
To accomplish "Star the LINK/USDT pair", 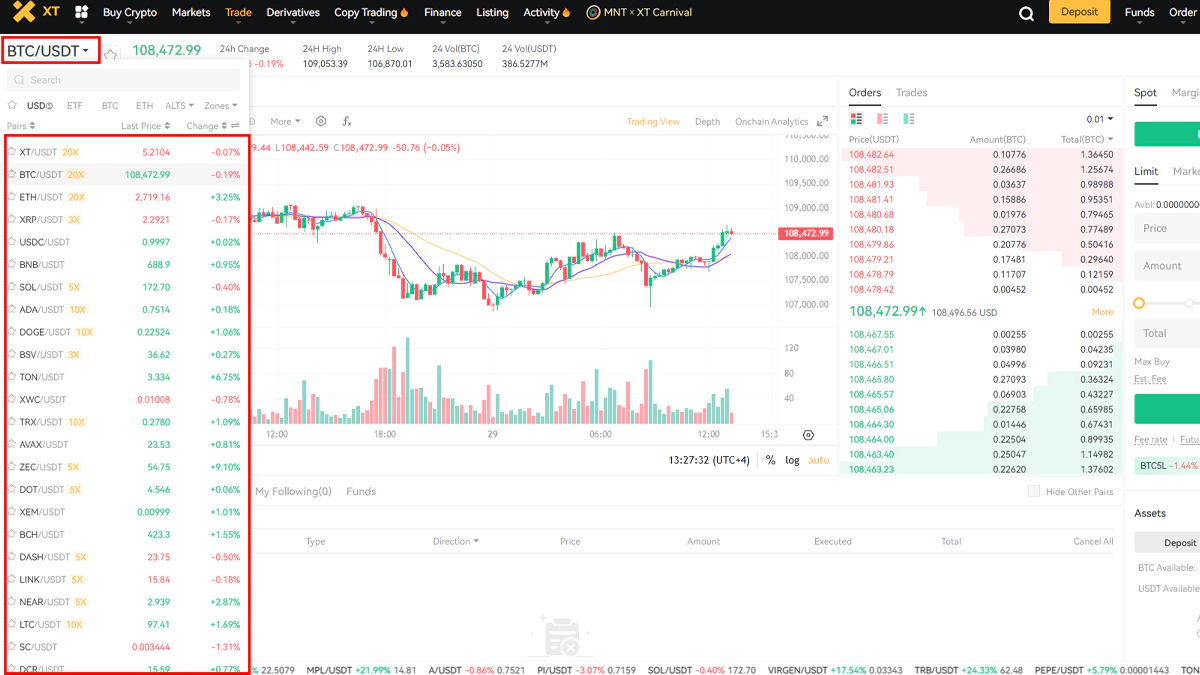I will click(12, 579).
